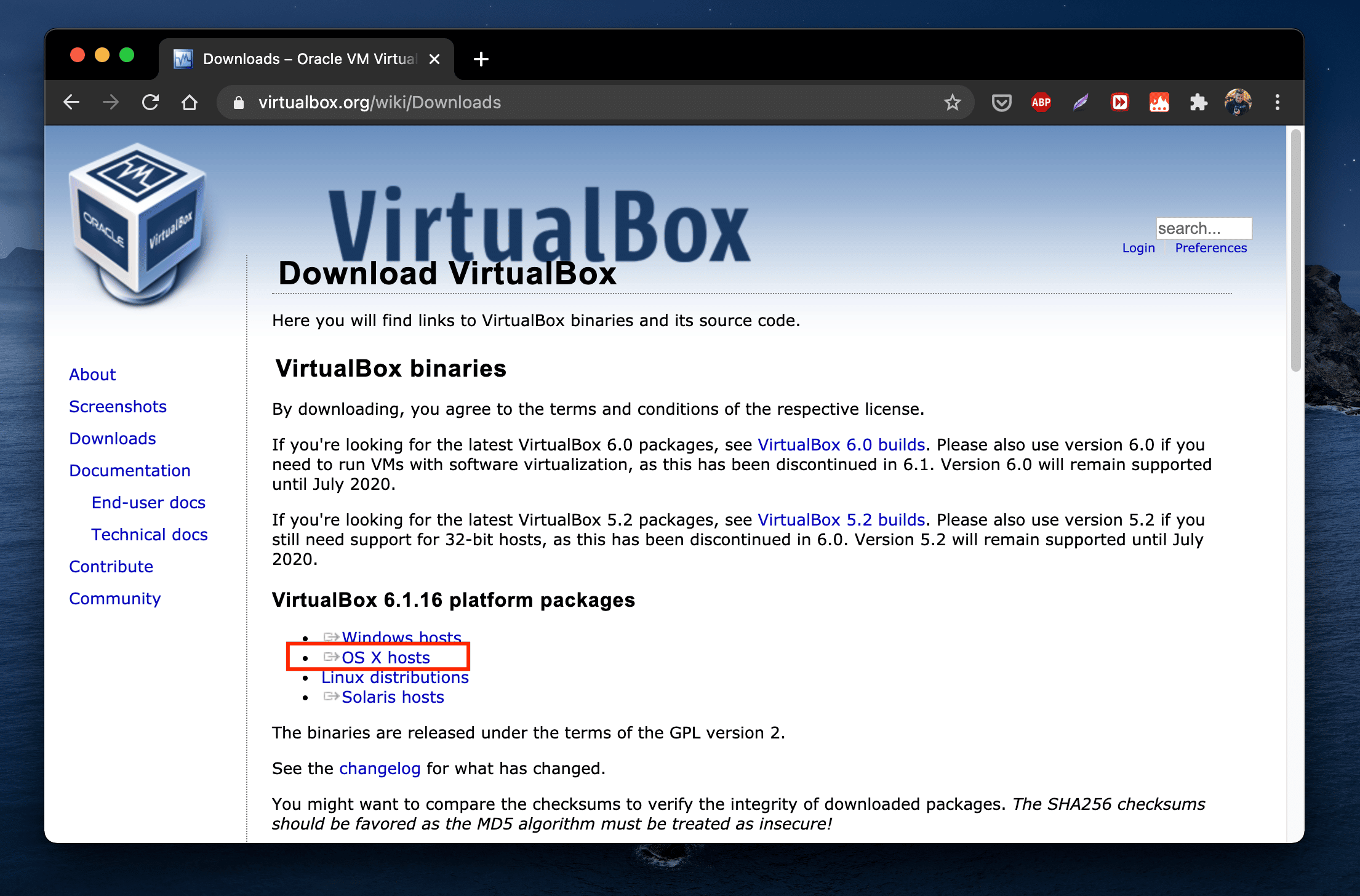Open the Adblock Plus extension
The width and height of the screenshot is (1360, 896).
point(1041,102)
